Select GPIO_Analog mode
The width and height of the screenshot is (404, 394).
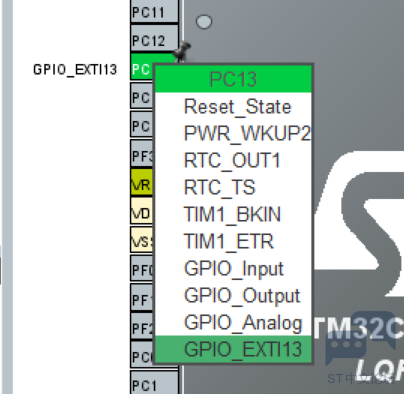(233, 322)
